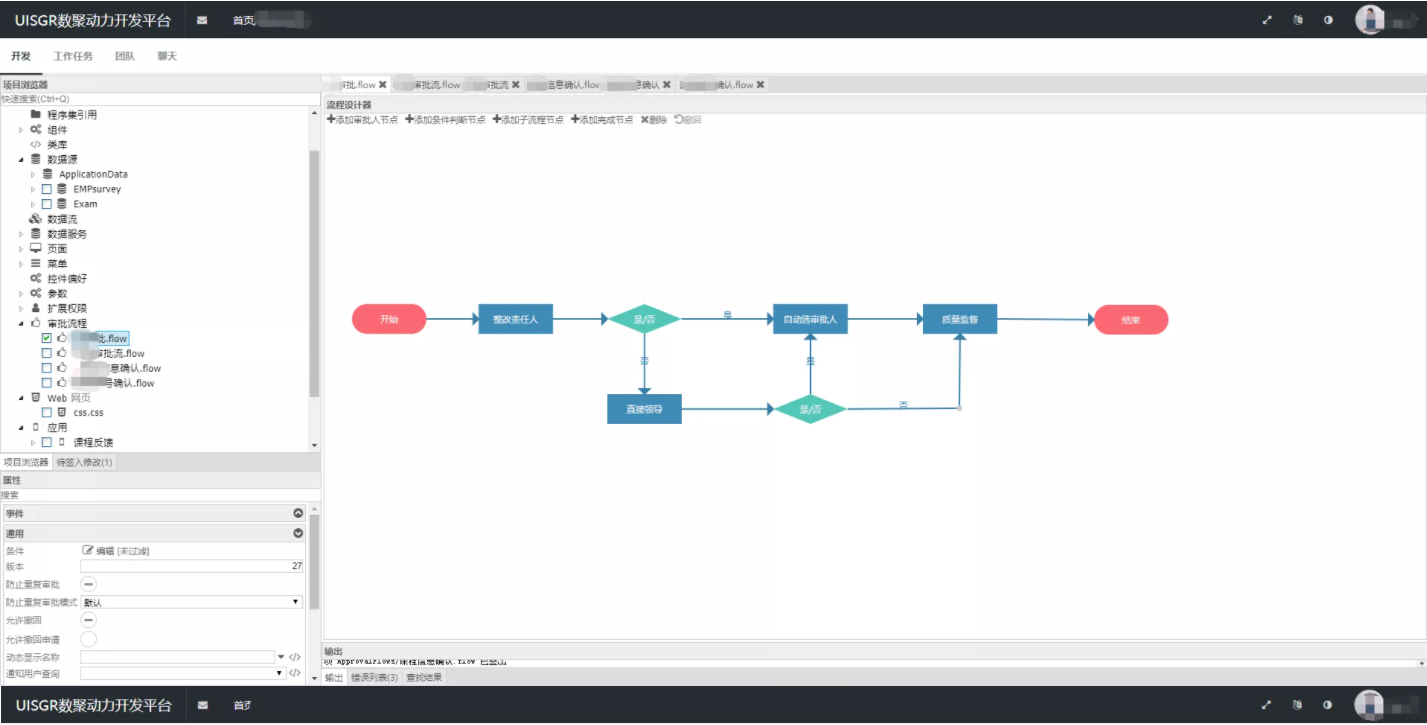Screen dimensions: 1427x725
Task: Click the list icon beside 菜单
Action: coord(35,263)
